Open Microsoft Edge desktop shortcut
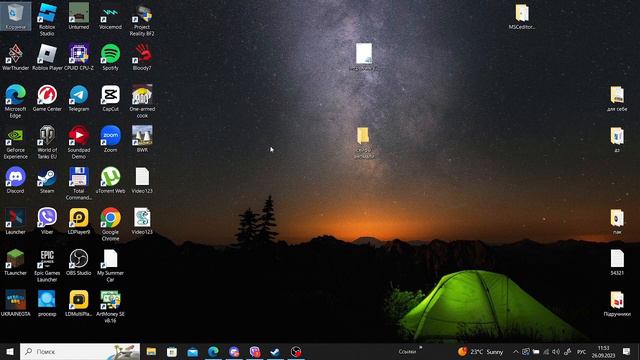This screenshot has height=360, width=640. [x=16, y=101]
